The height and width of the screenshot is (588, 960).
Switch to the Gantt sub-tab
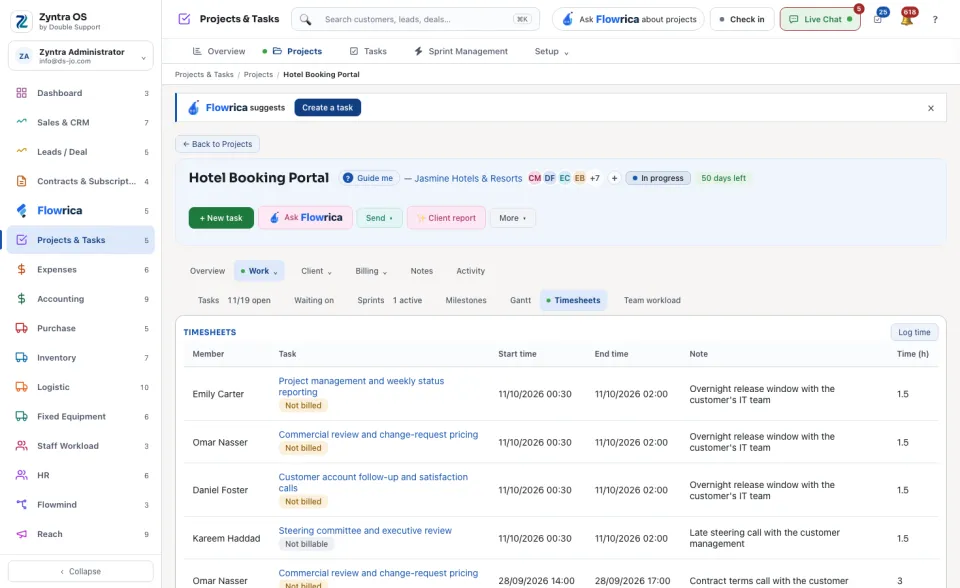pyautogui.click(x=520, y=300)
